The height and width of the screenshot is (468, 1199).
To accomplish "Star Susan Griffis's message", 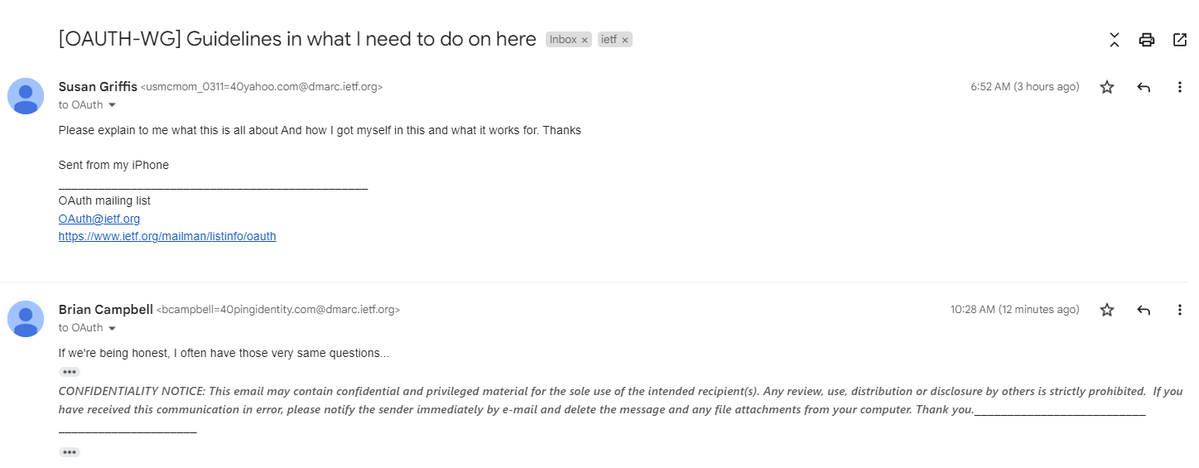I will (x=1106, y=87).
